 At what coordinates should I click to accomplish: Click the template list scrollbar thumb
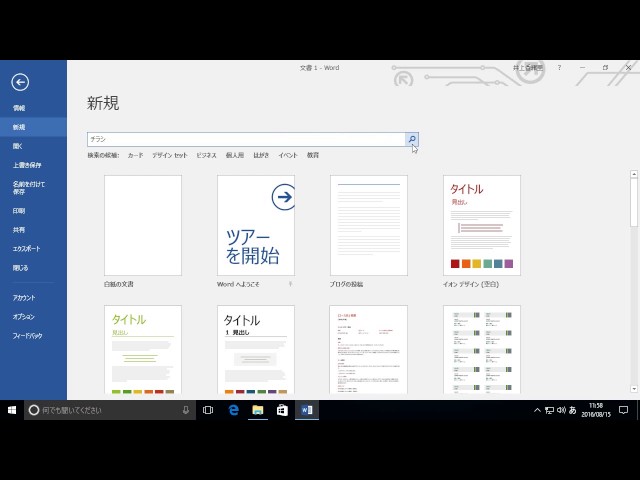[x=634, y=202]
